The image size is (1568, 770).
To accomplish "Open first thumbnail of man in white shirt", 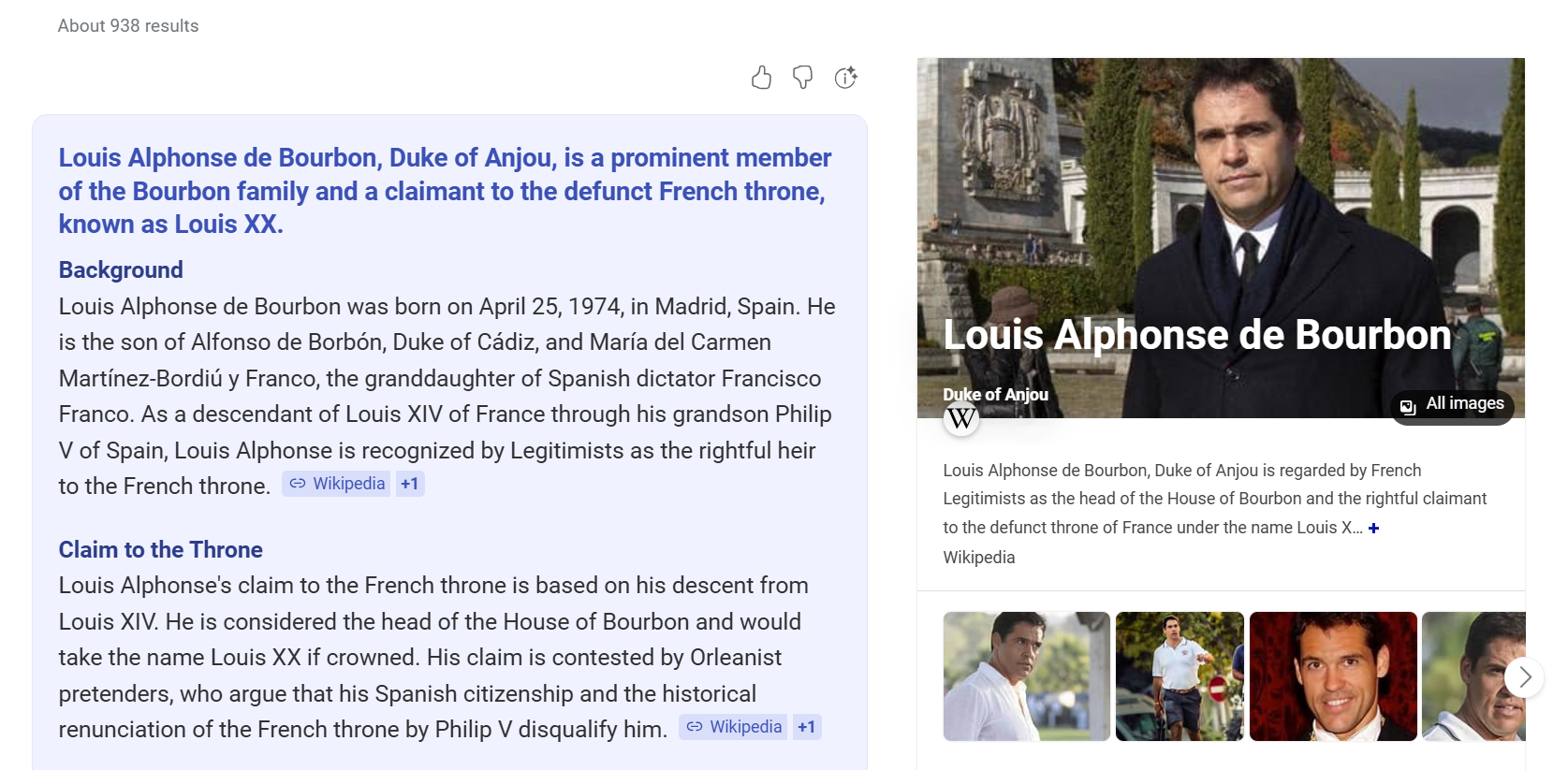I will (x=1026, y=676).
